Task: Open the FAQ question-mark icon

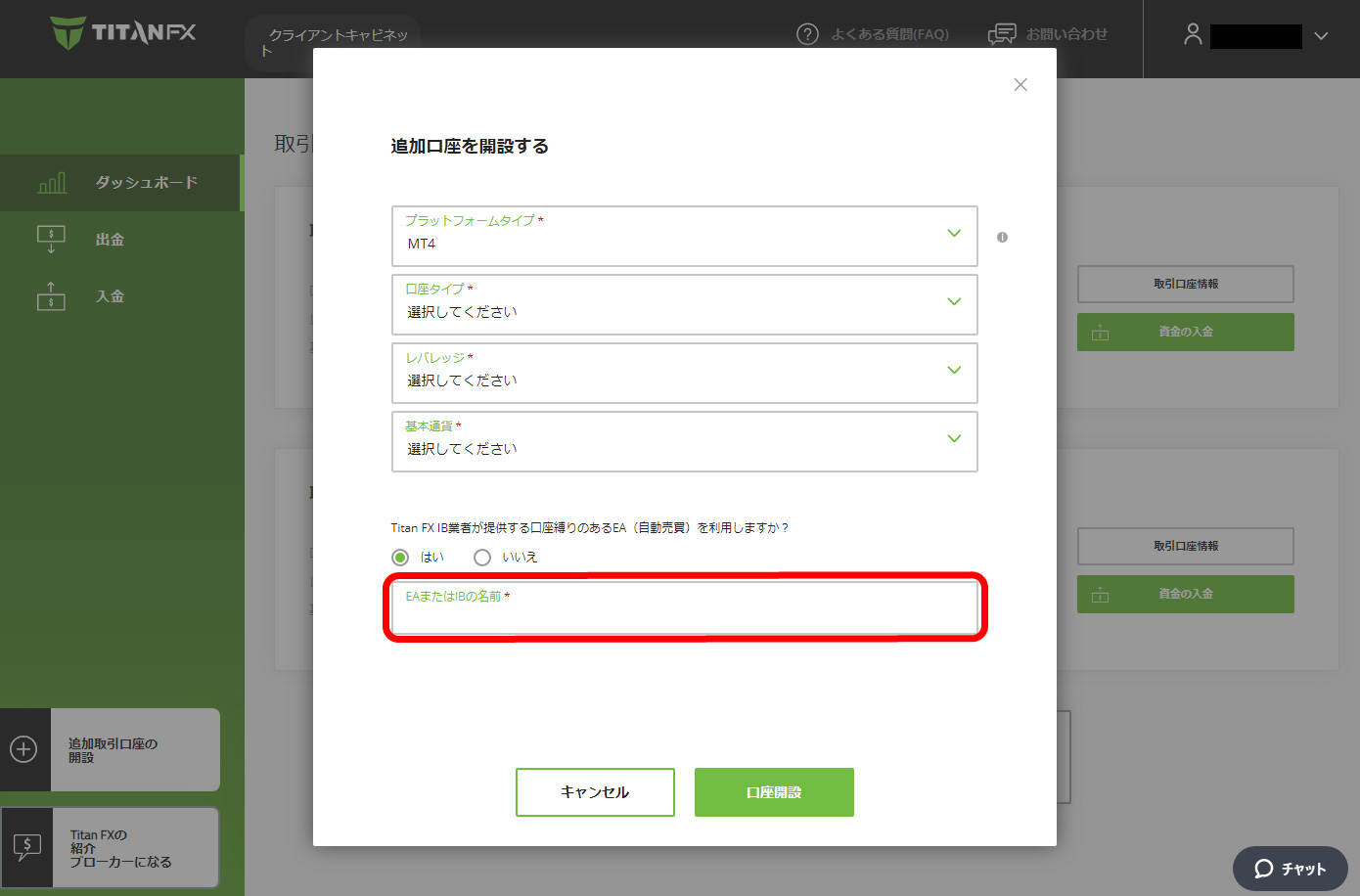Action: (x=807, y=34)
